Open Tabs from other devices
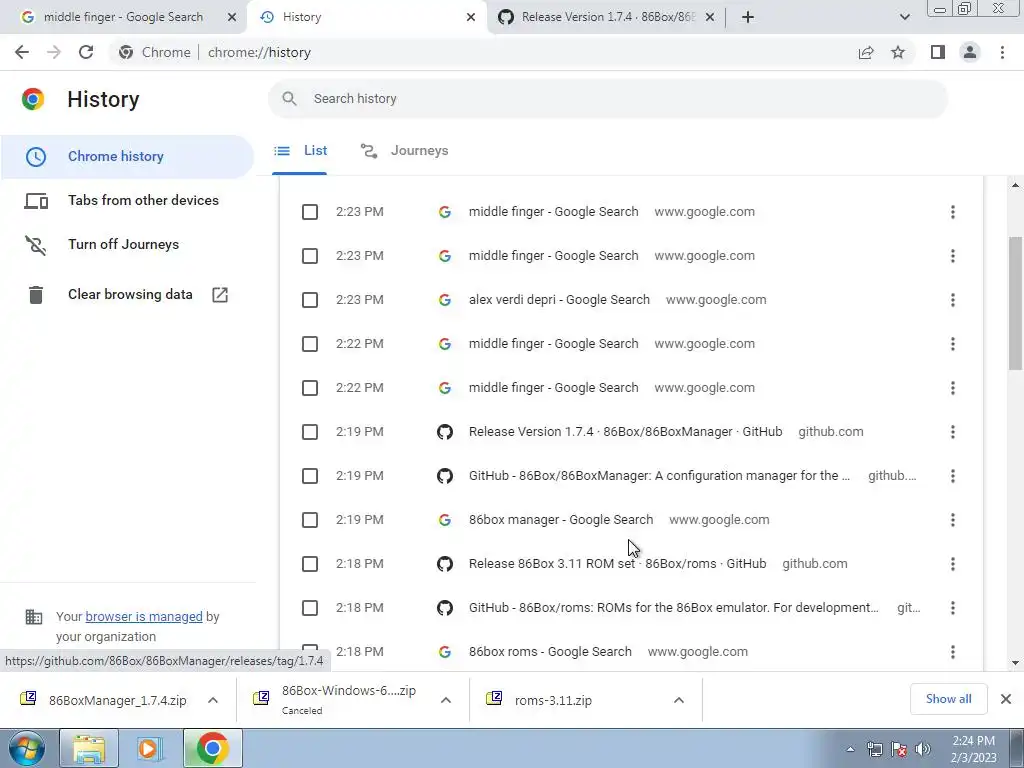This screenshot has width=1024, height=768. coord(127,200)
